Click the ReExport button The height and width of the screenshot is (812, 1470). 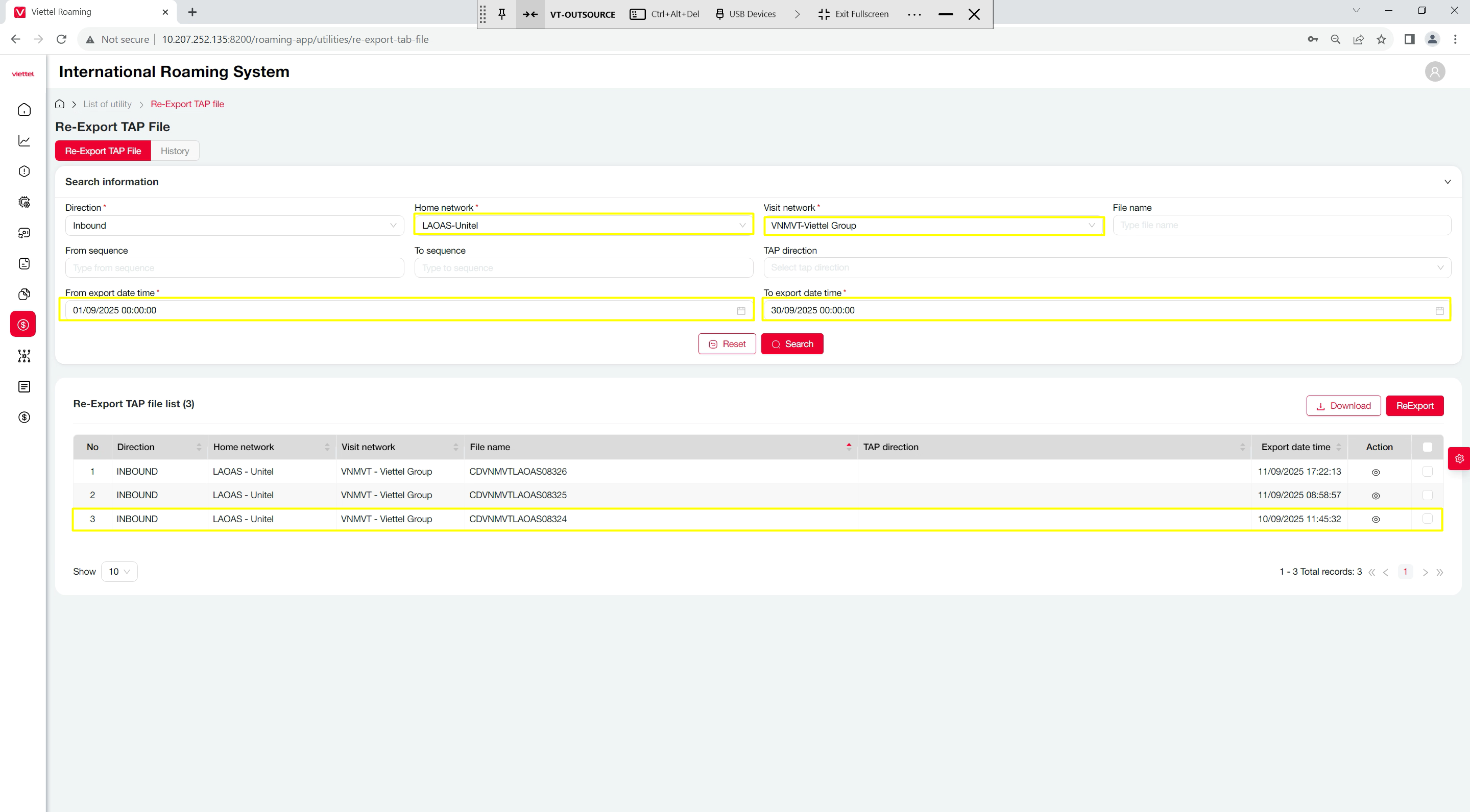click(1414, 406)
